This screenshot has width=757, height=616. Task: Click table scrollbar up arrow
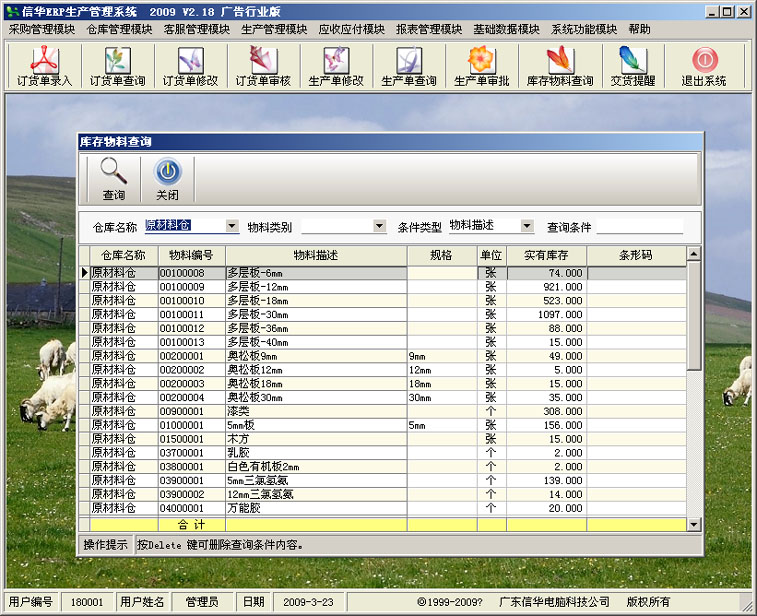(x=694, y=253)
